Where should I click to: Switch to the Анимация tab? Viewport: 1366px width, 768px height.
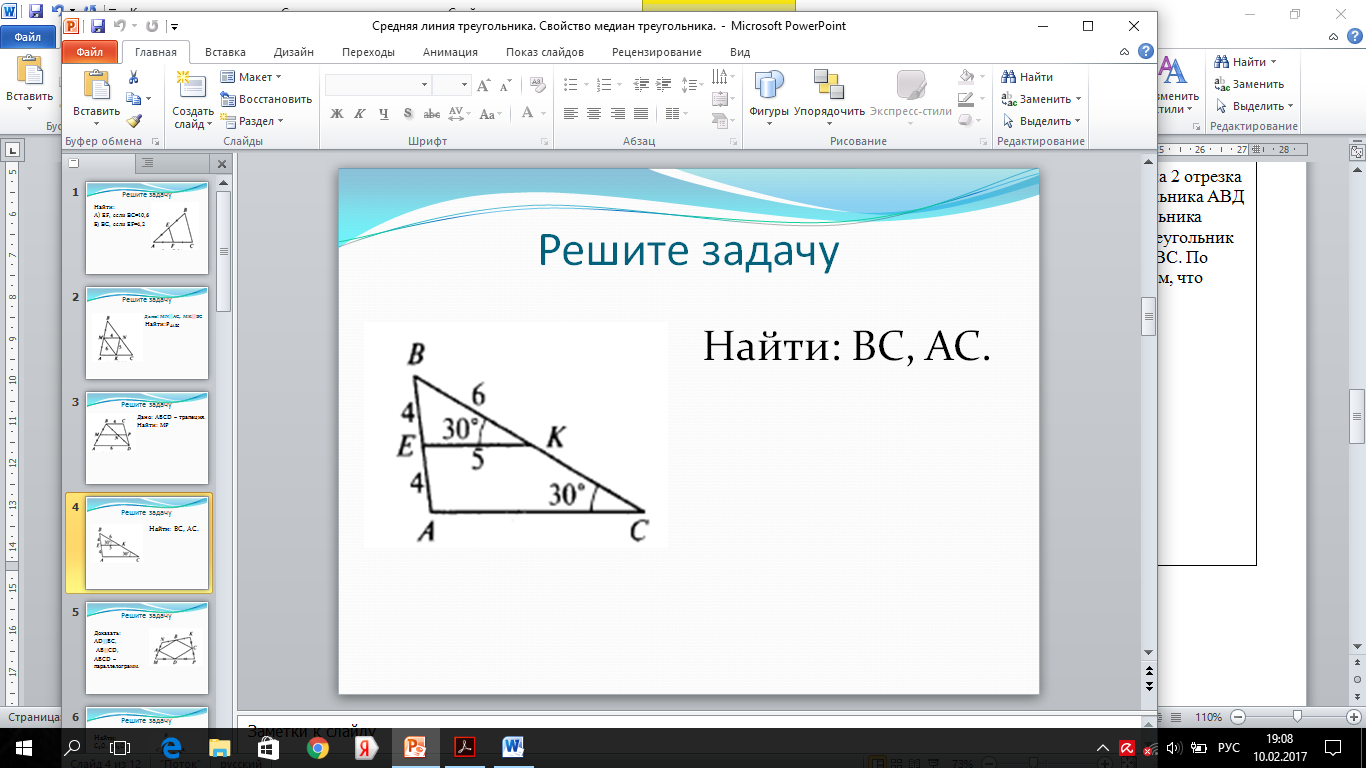point(450,52)
